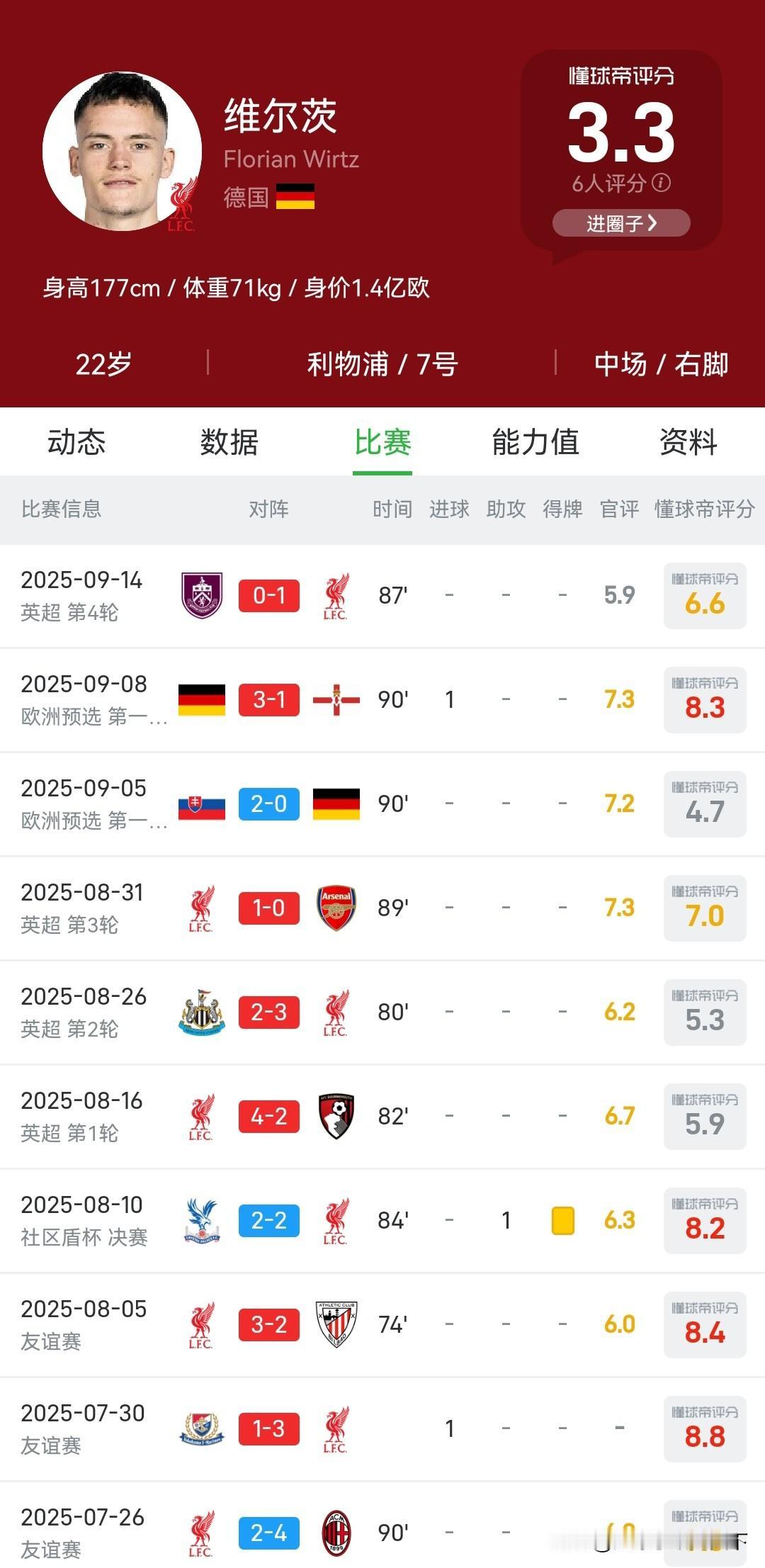The width and height of the screenshot is (765, 1568).
Task: Tap the Newcastle United crest icon
Action: click(x=202, y=1012)
